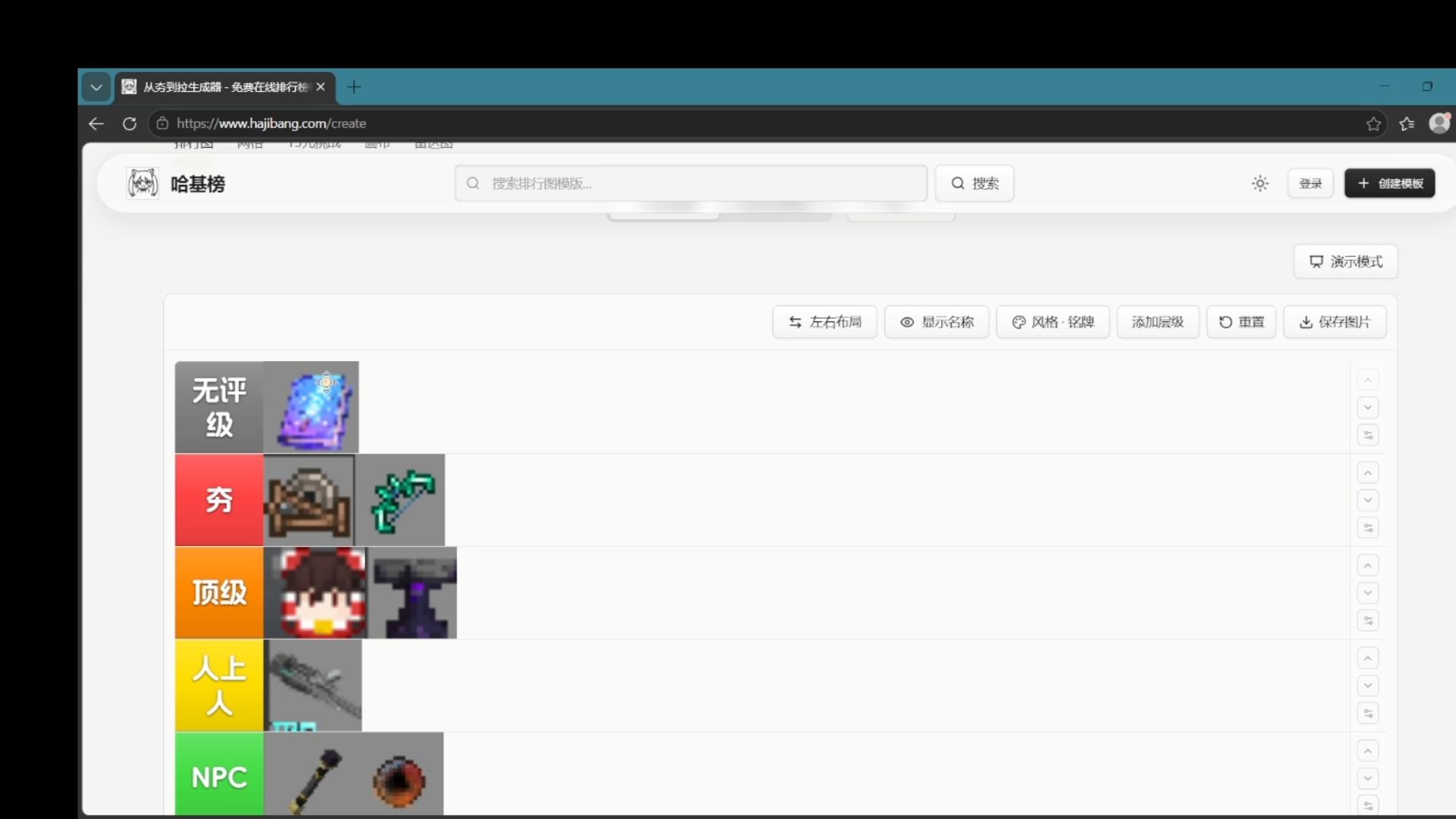The height and width of the screenshot is (819, 1456).
Task: Click the 重置 reset button
Action: 1241,322
